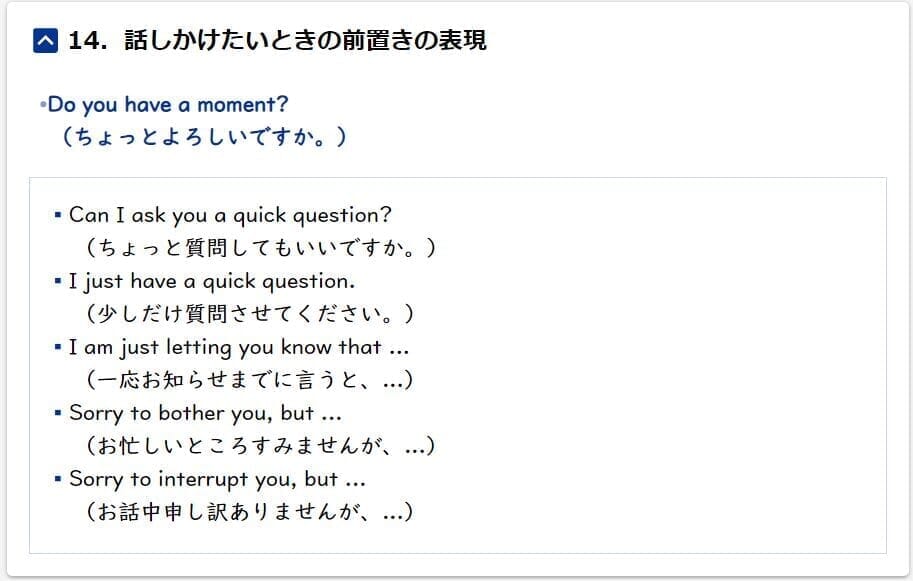Collapse section 14 with the blue chevron icon
Image resolution: width=913 pixels, height=581 pixels.
(45, 41)
